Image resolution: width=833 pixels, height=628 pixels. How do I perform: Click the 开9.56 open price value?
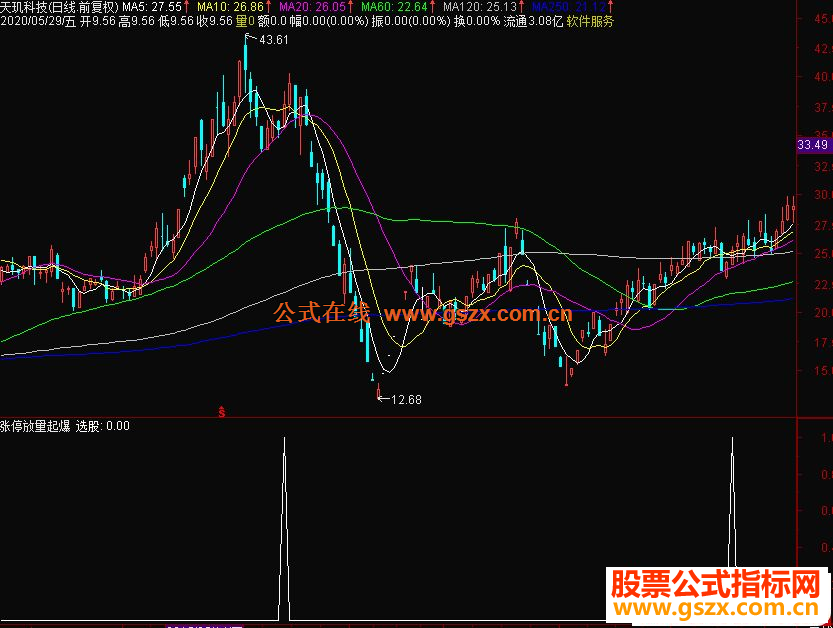98,21
